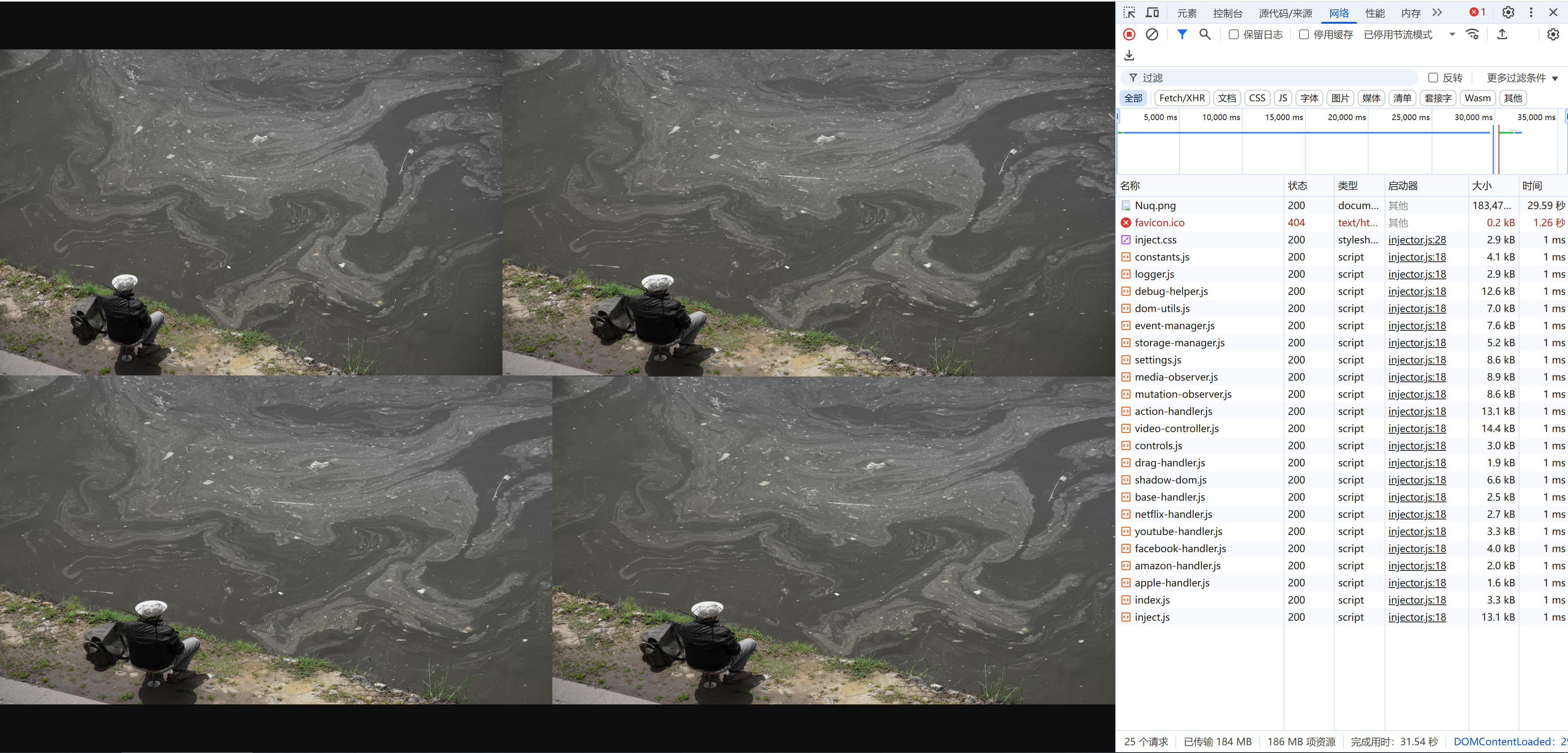Sort by the 状态 column header
This screenshot has width=1568, height=753.
[1309, 185]
